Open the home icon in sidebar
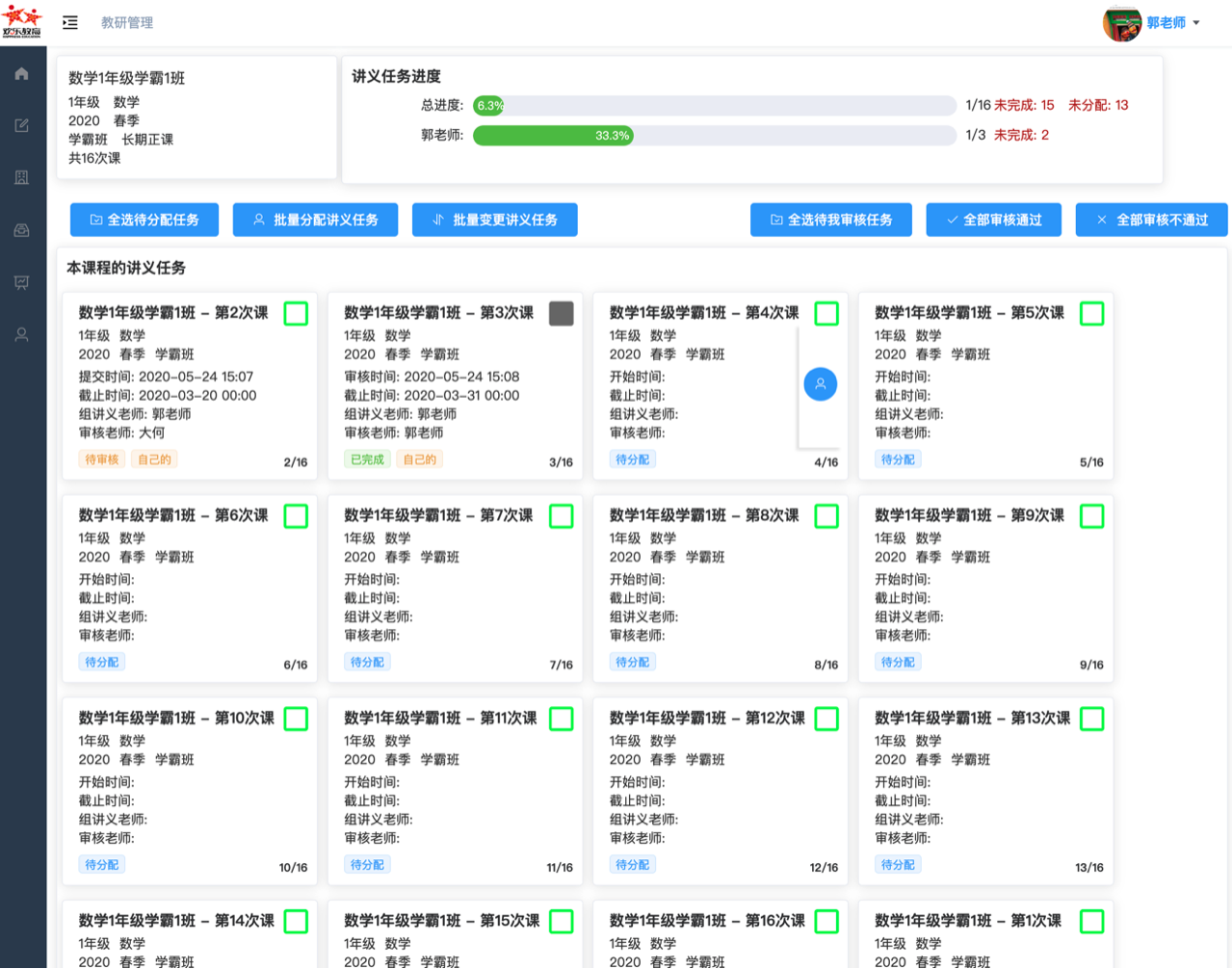 21,73
